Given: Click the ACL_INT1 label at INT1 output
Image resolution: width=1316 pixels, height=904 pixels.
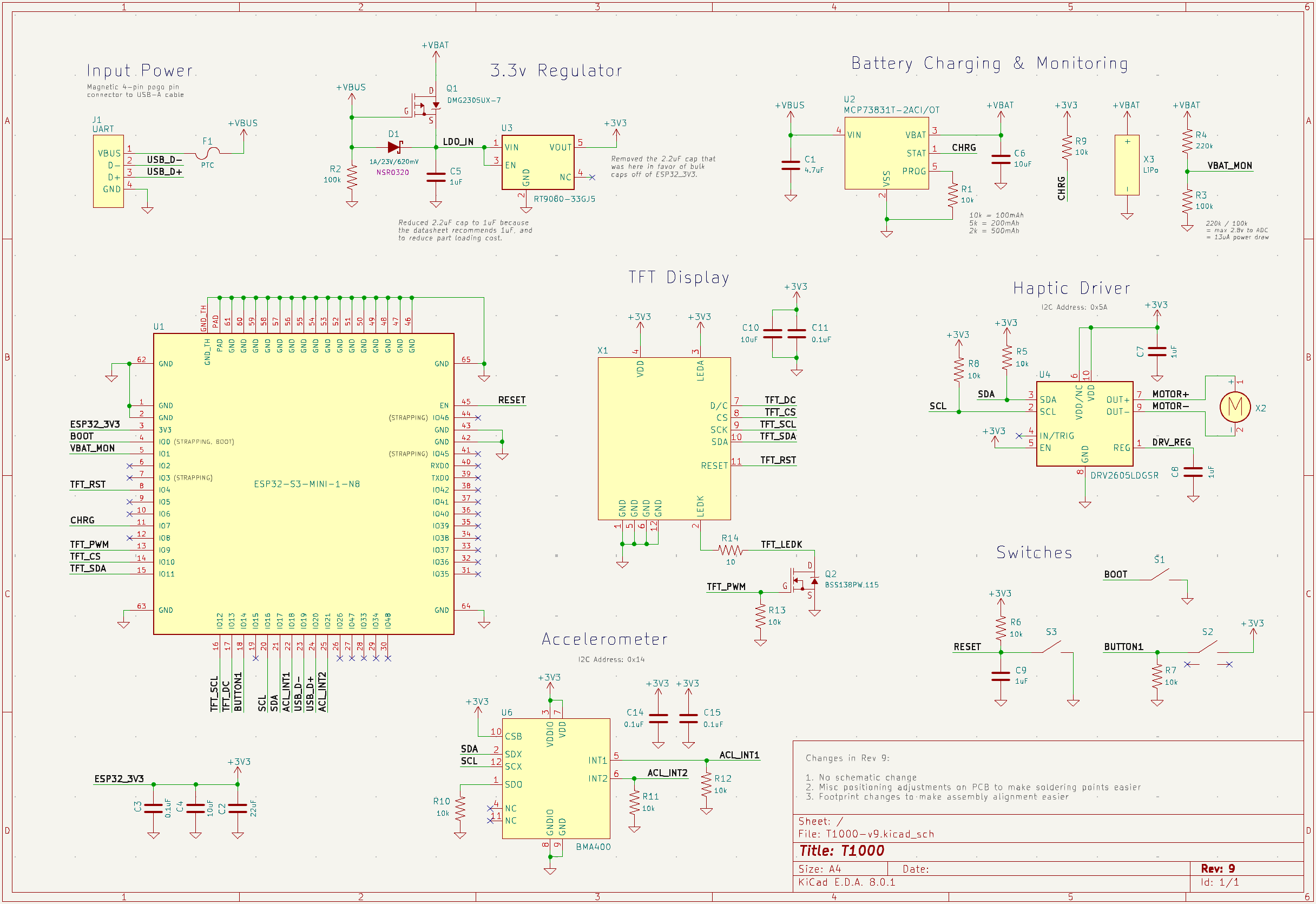Looking at the screenshot, I should point(739,755).
